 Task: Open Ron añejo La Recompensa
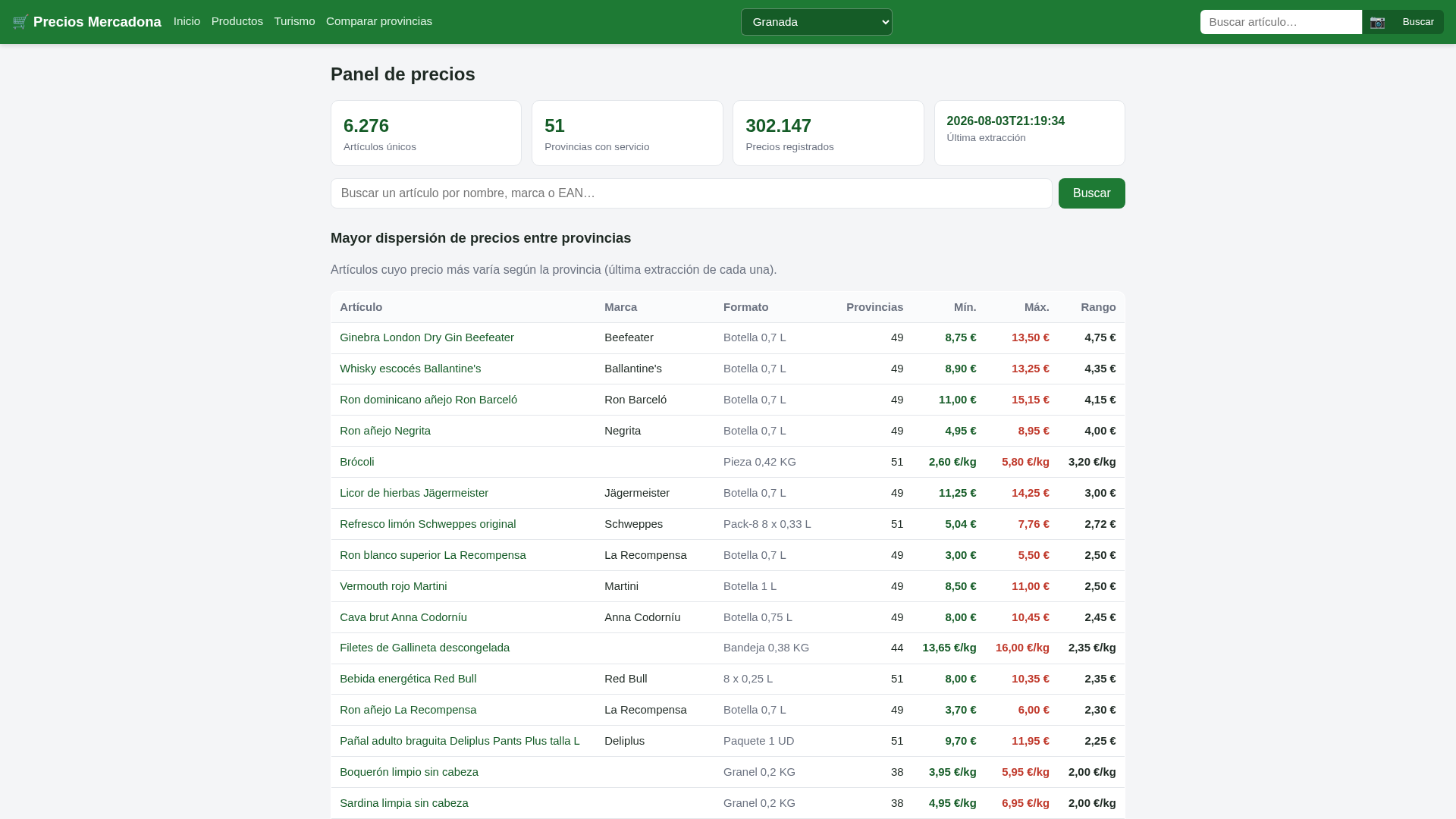click(x=408, y=710)
